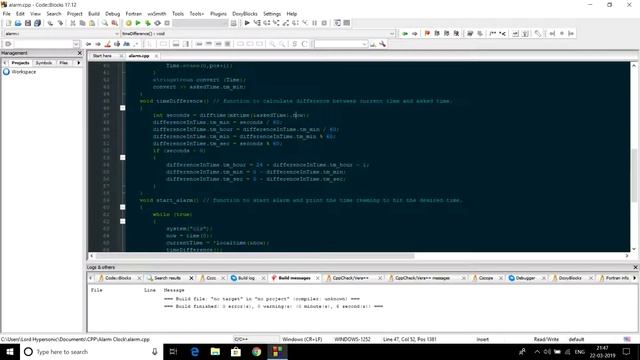The width and height of the screenshot is (640, 360).
Task: Click the Redo icon
Action: click(60, 23)
